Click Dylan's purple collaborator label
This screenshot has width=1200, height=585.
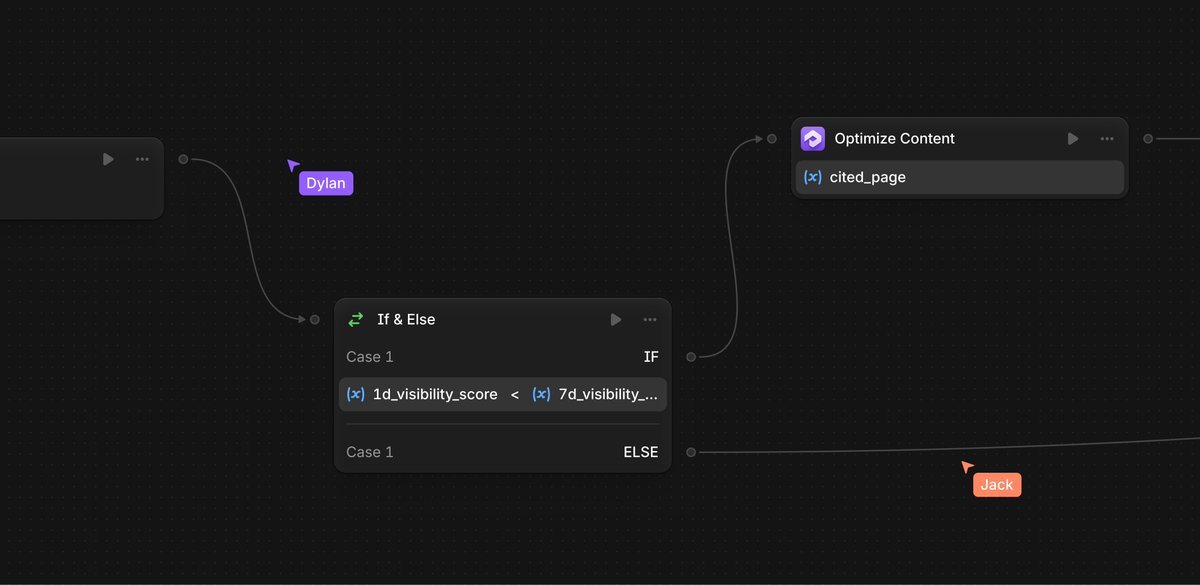(x=326, y=183)
